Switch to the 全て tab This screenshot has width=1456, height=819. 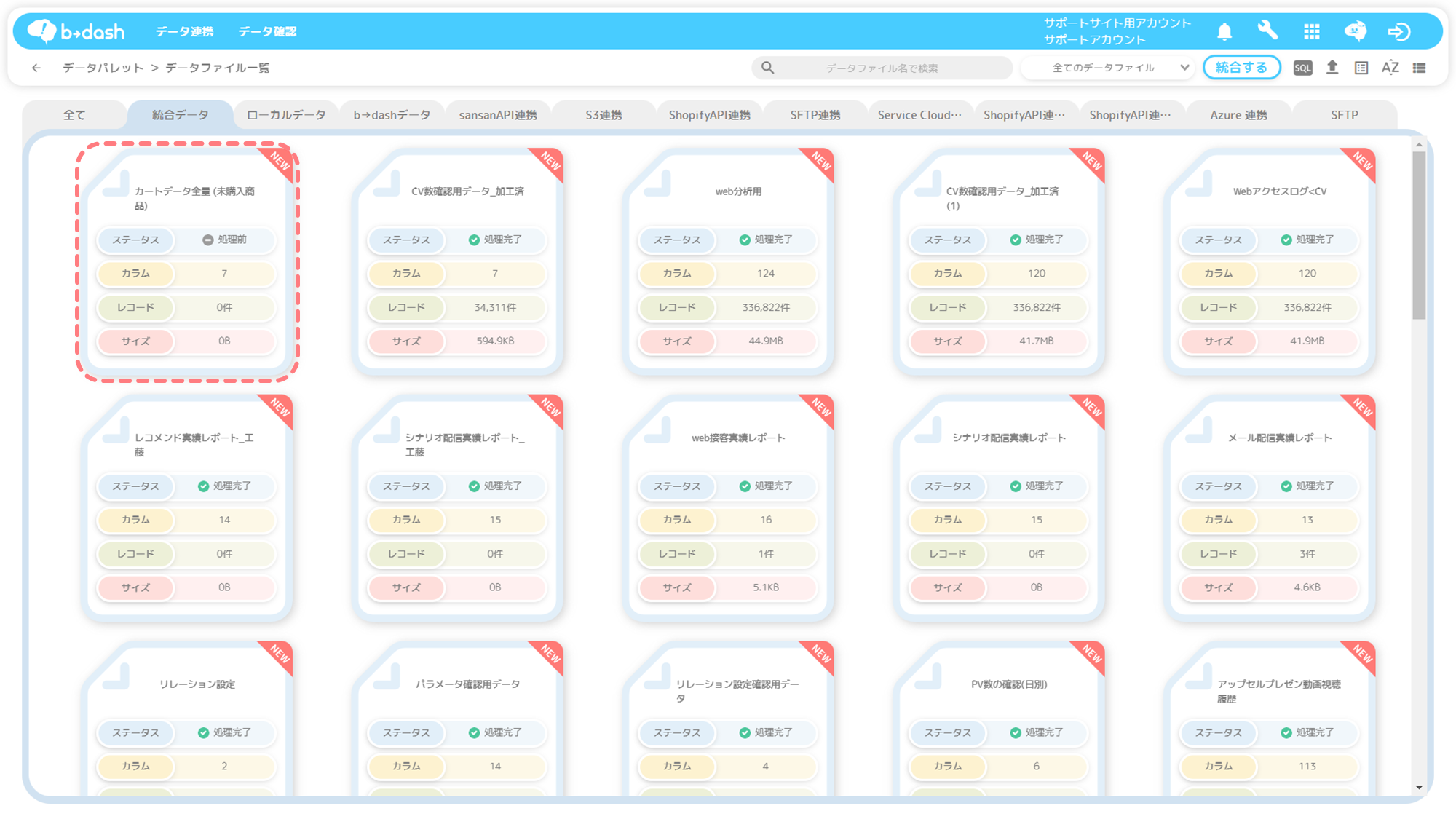pos(74,115)
